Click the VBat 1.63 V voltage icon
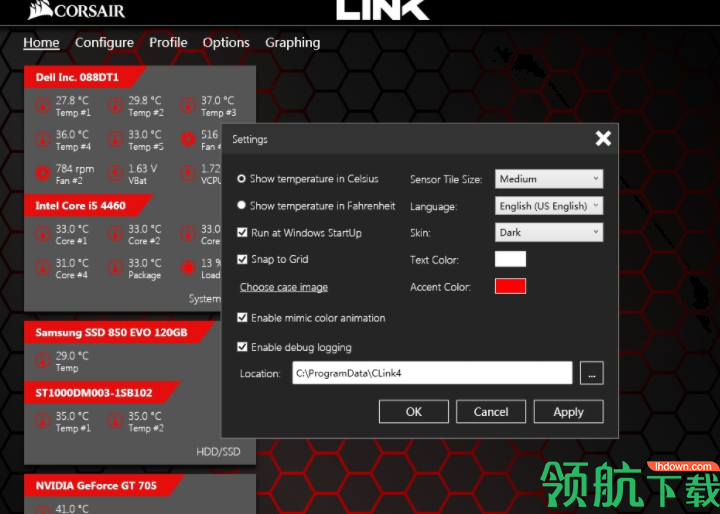 pyautogui.click(x=115, y=174)
